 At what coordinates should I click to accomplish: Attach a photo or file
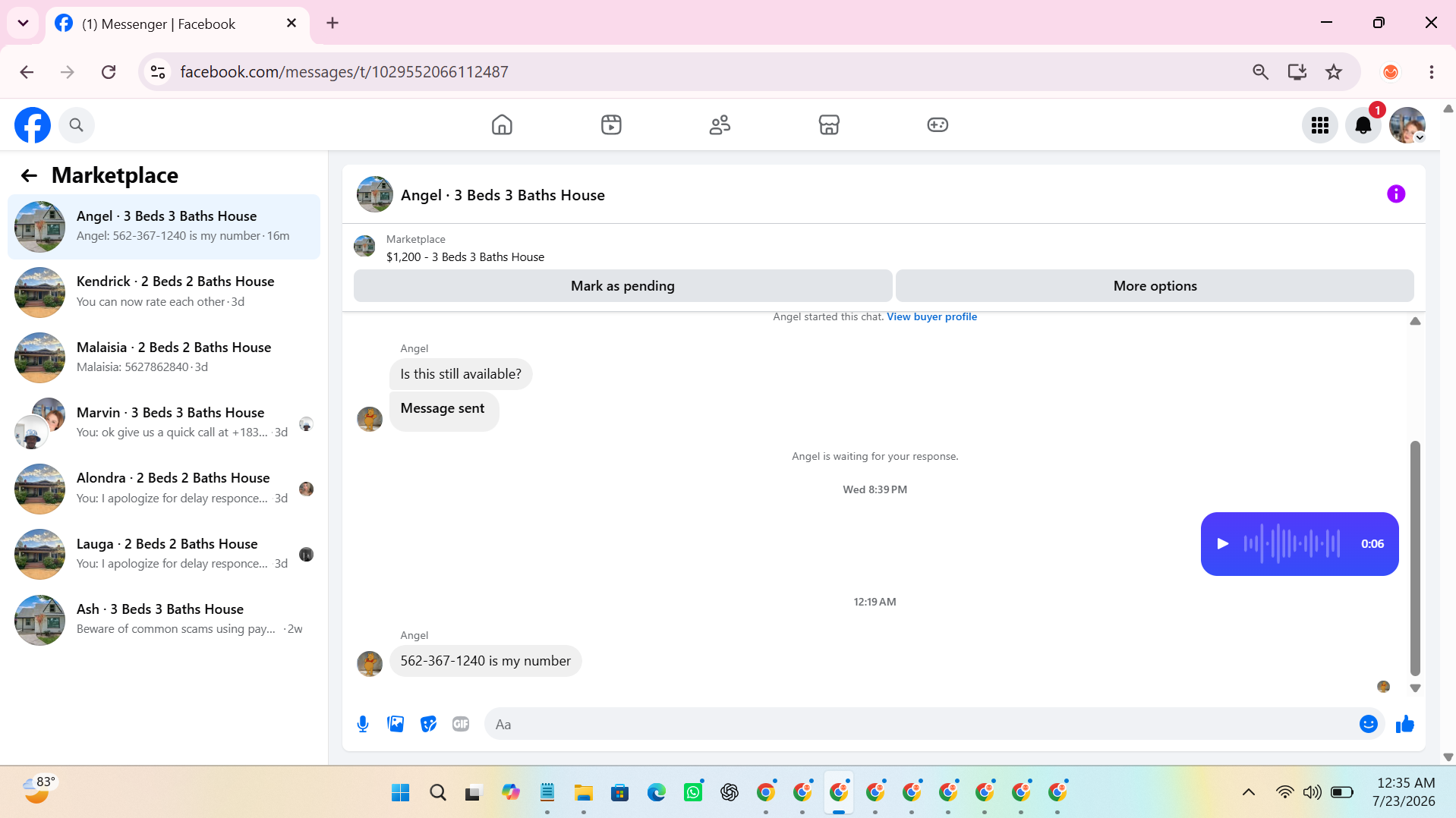[x=396, y=724]
